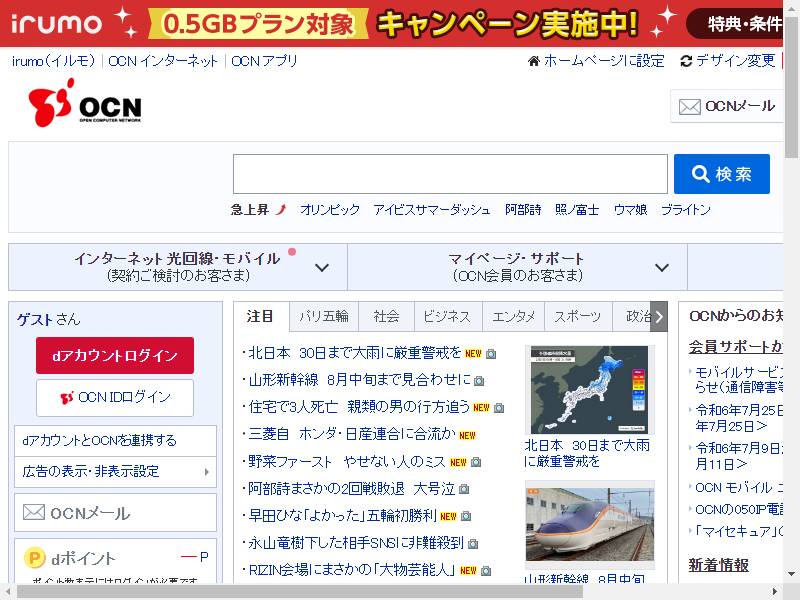Click the scrollbar left arrow at the bottom
The image size is (800, 600).
point(7,592)
